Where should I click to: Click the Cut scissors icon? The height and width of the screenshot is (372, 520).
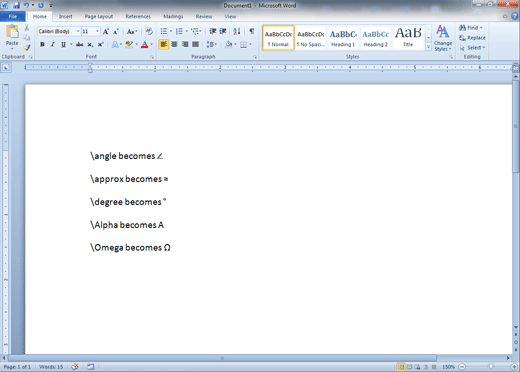pos(27,28)
